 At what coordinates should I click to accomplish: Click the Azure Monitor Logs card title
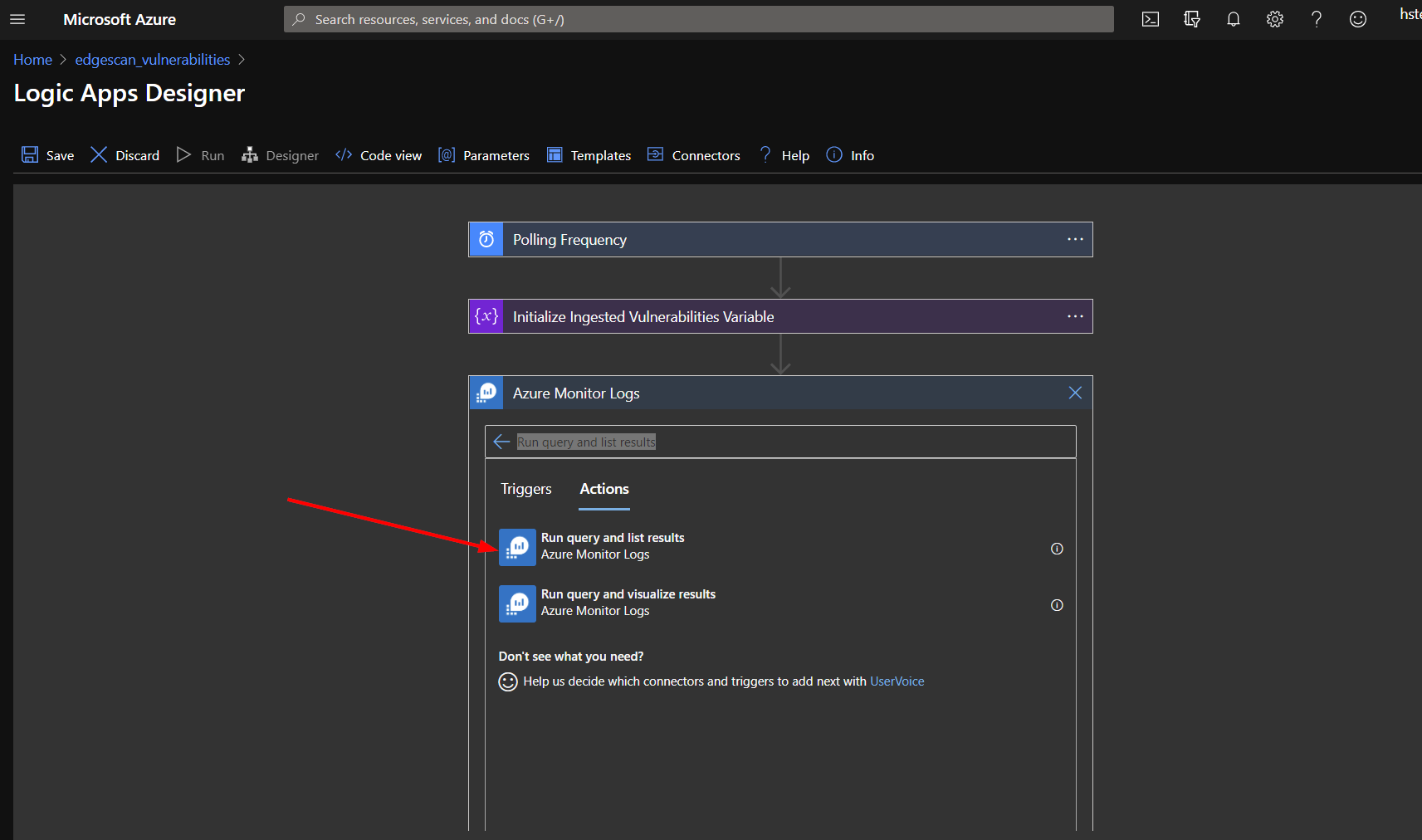pos(576,393)
